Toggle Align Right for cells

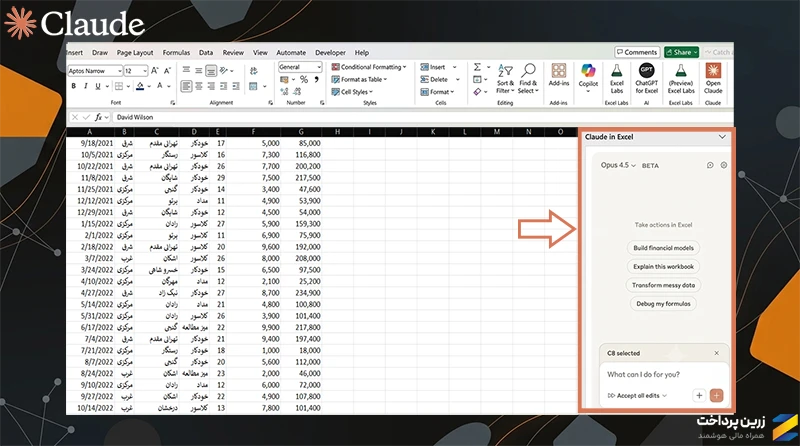click(x=211, y=86)
